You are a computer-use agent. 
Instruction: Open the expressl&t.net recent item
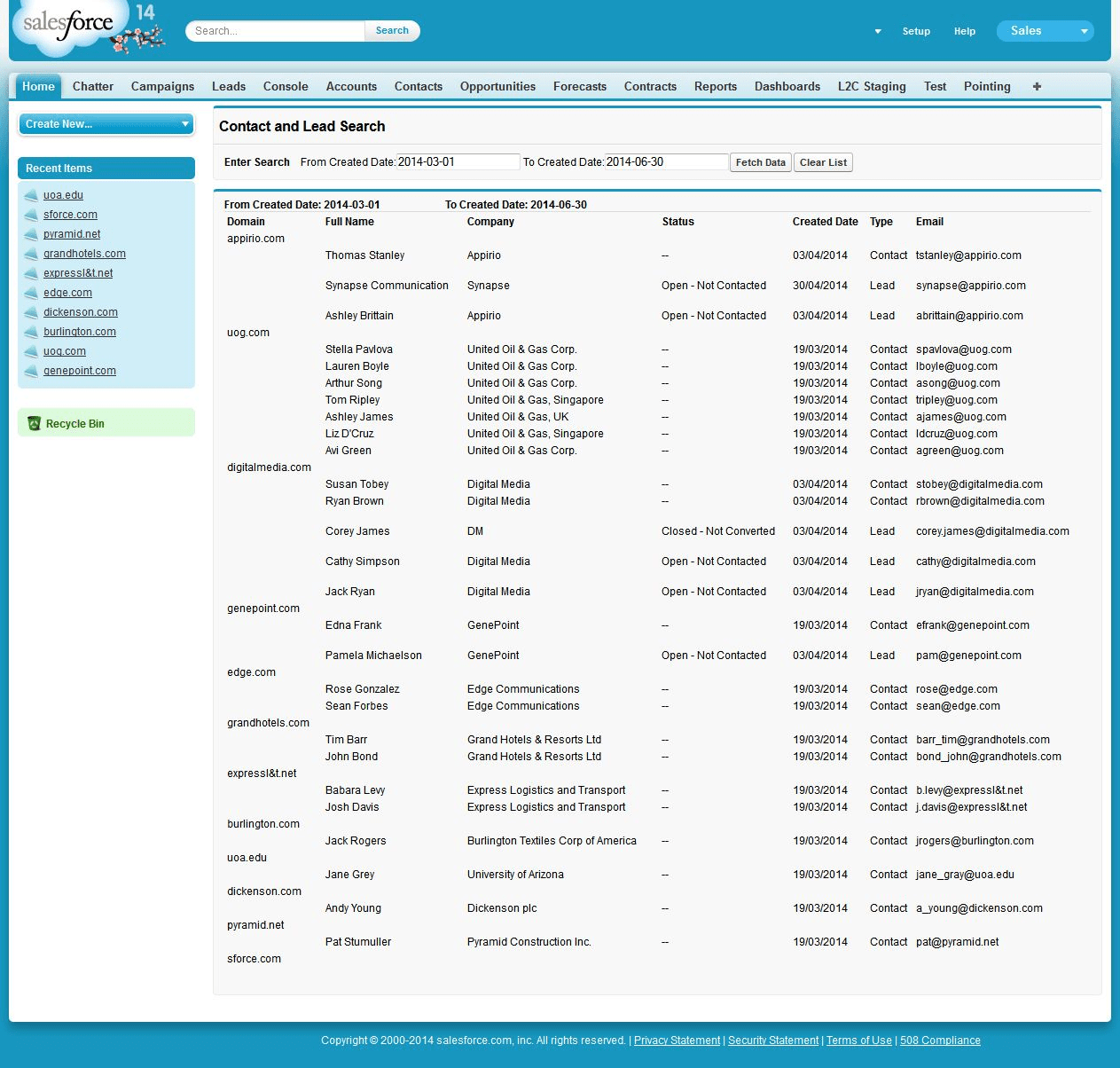click(x=78, y=273)
